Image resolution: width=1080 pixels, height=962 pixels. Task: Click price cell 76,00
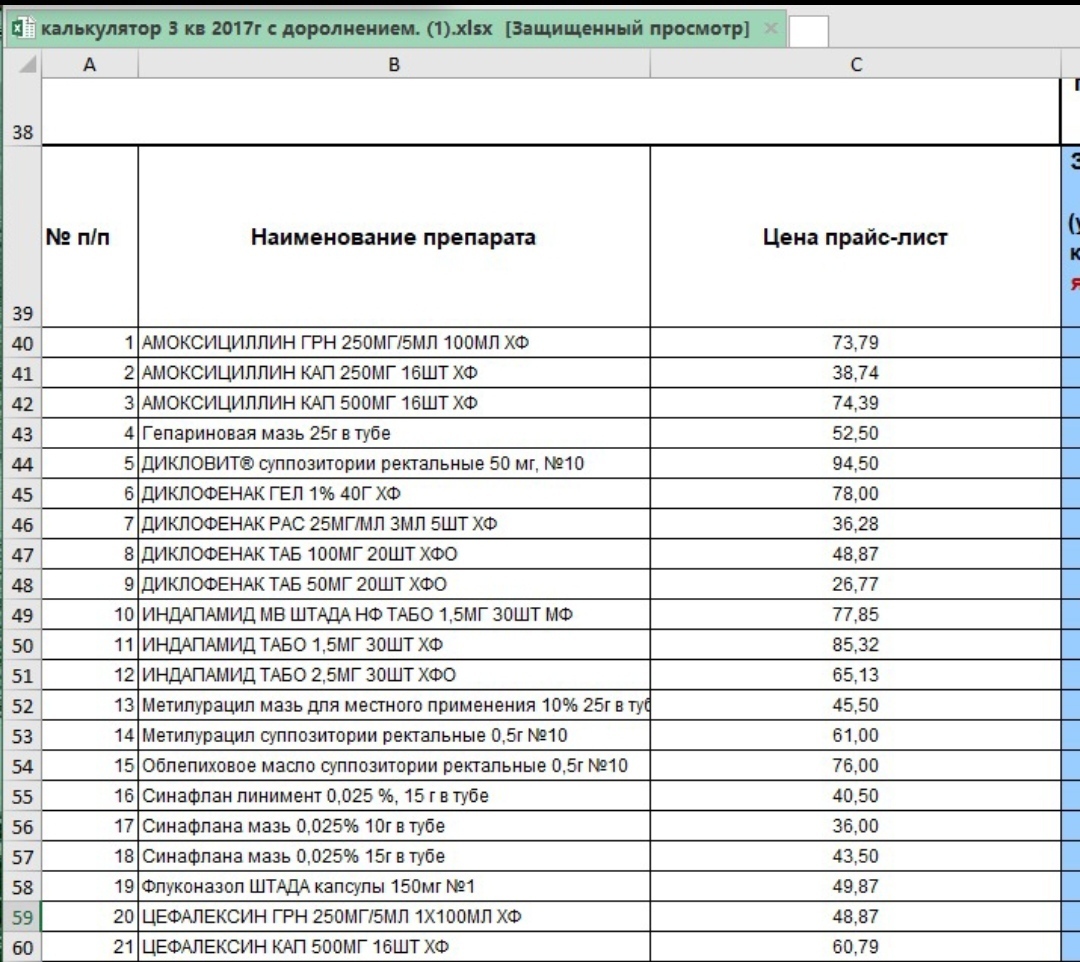pyautogui.click(x=855, y=766)
